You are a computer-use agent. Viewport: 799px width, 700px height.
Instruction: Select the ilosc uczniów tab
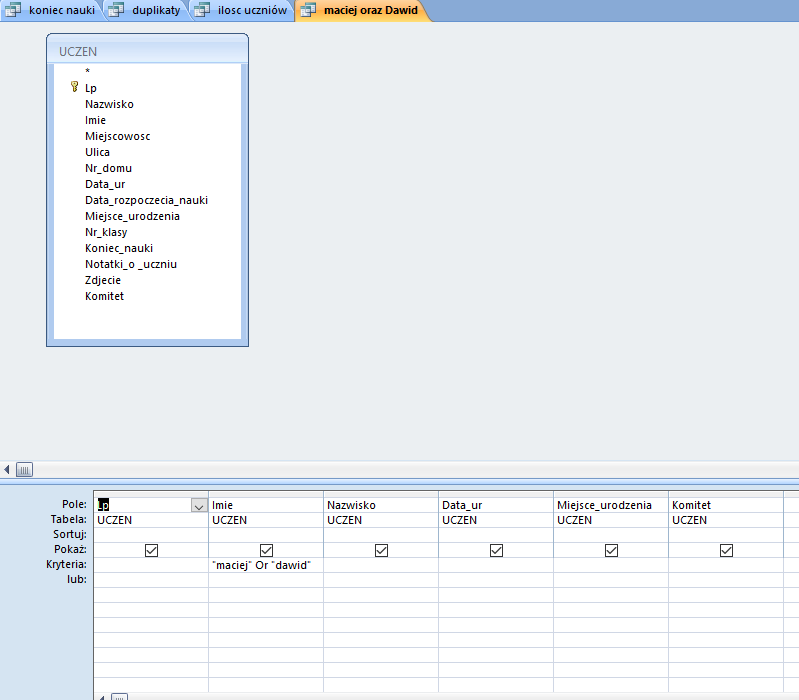pos(252,10)
